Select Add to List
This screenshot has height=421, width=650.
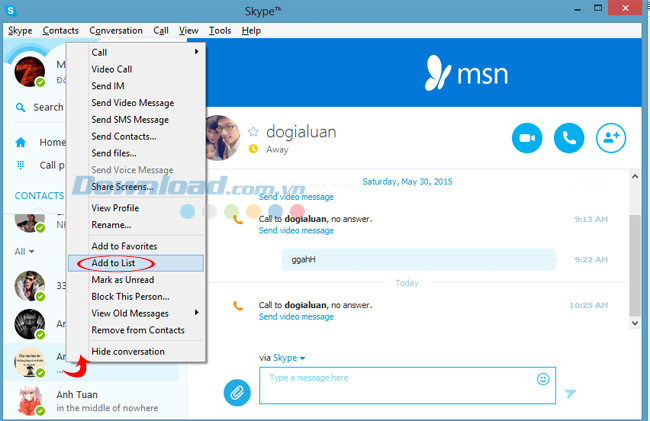pyautogui.click(x=136, y=263)
